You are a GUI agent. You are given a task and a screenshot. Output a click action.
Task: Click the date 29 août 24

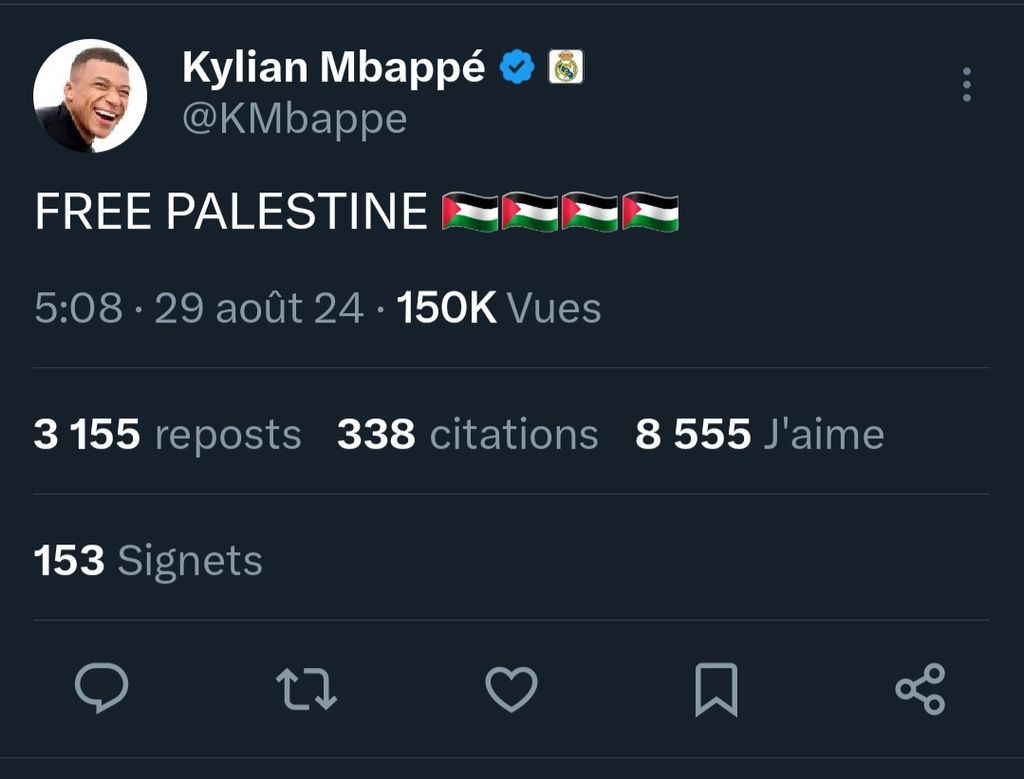click(259, 309)
